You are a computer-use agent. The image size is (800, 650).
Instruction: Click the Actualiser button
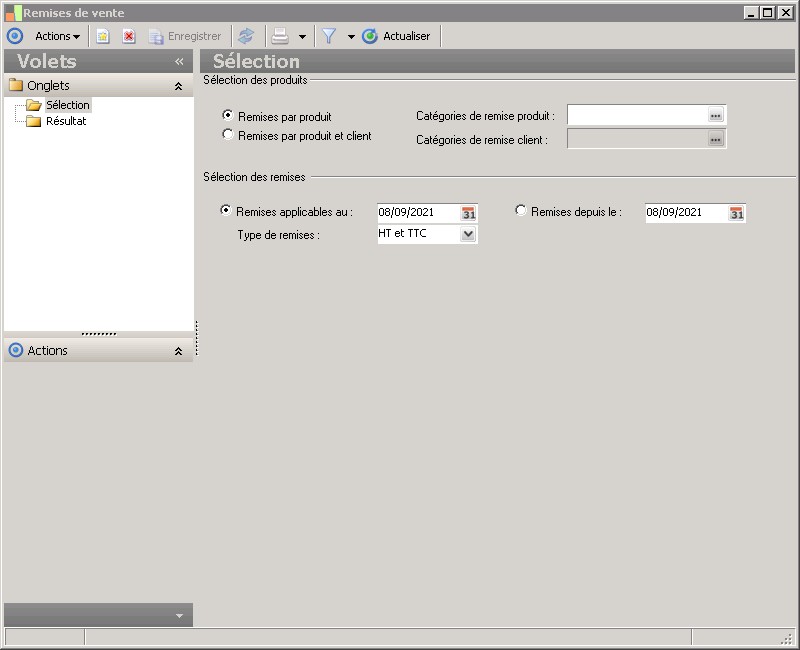(x=396, y=36)
